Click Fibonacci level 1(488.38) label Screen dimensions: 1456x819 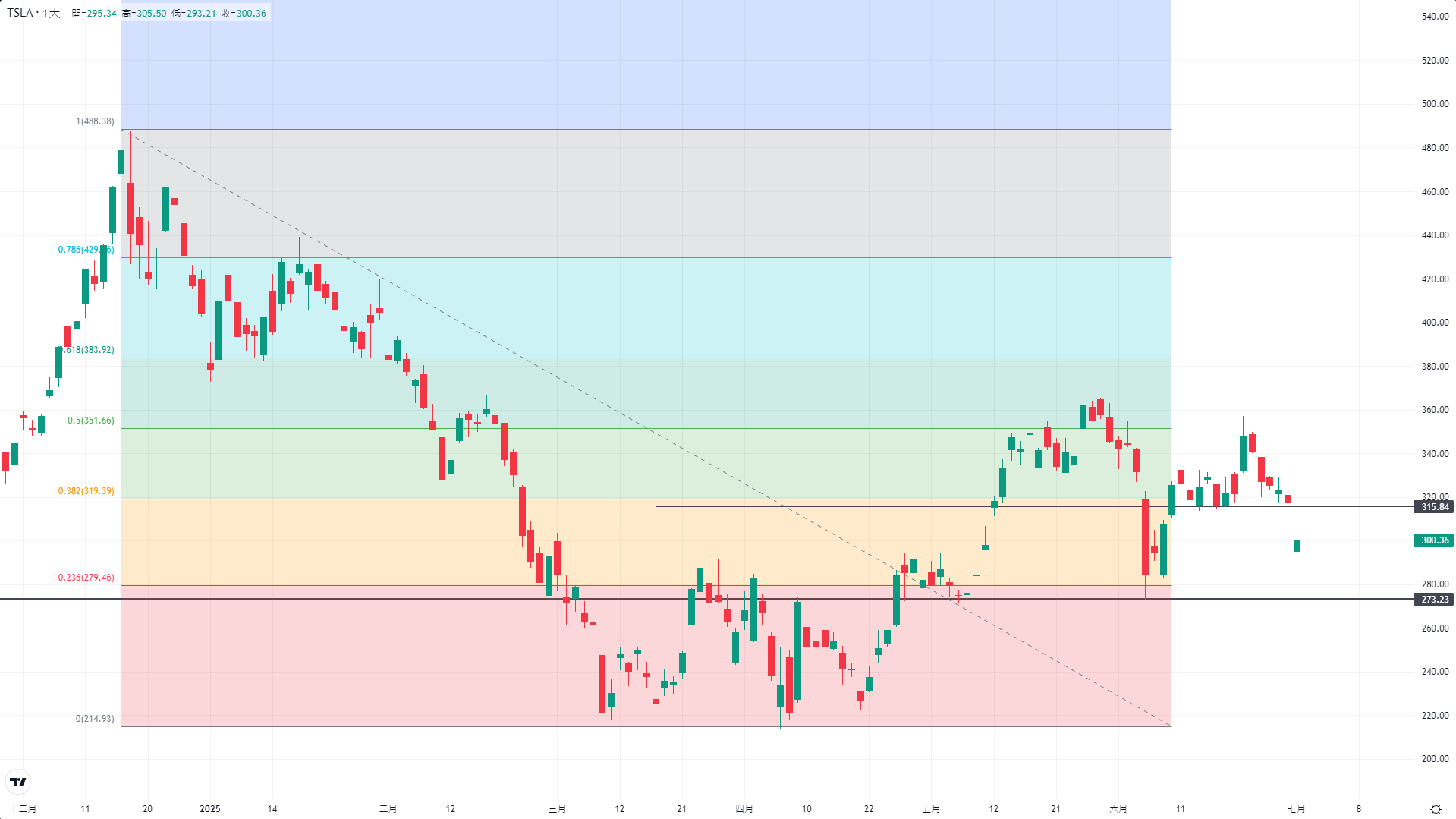(95, 121)
